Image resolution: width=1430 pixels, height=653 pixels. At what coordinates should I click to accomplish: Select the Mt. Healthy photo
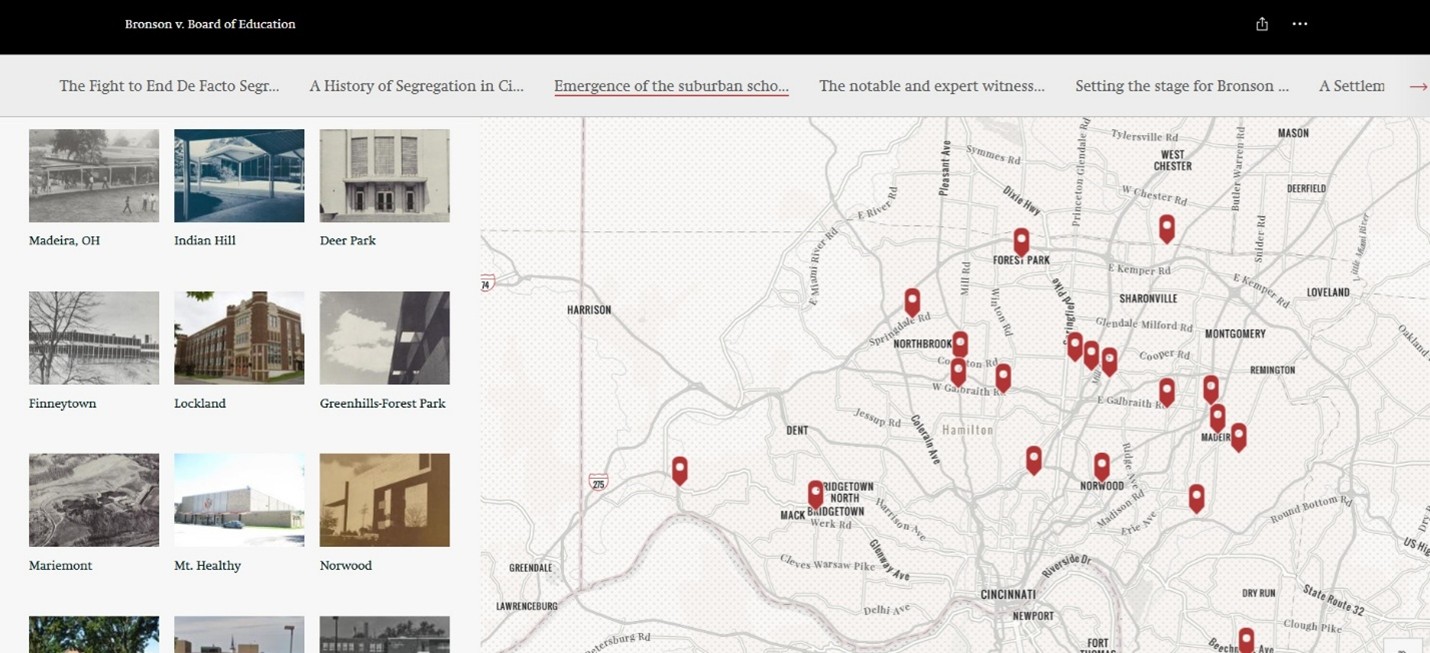238,500
